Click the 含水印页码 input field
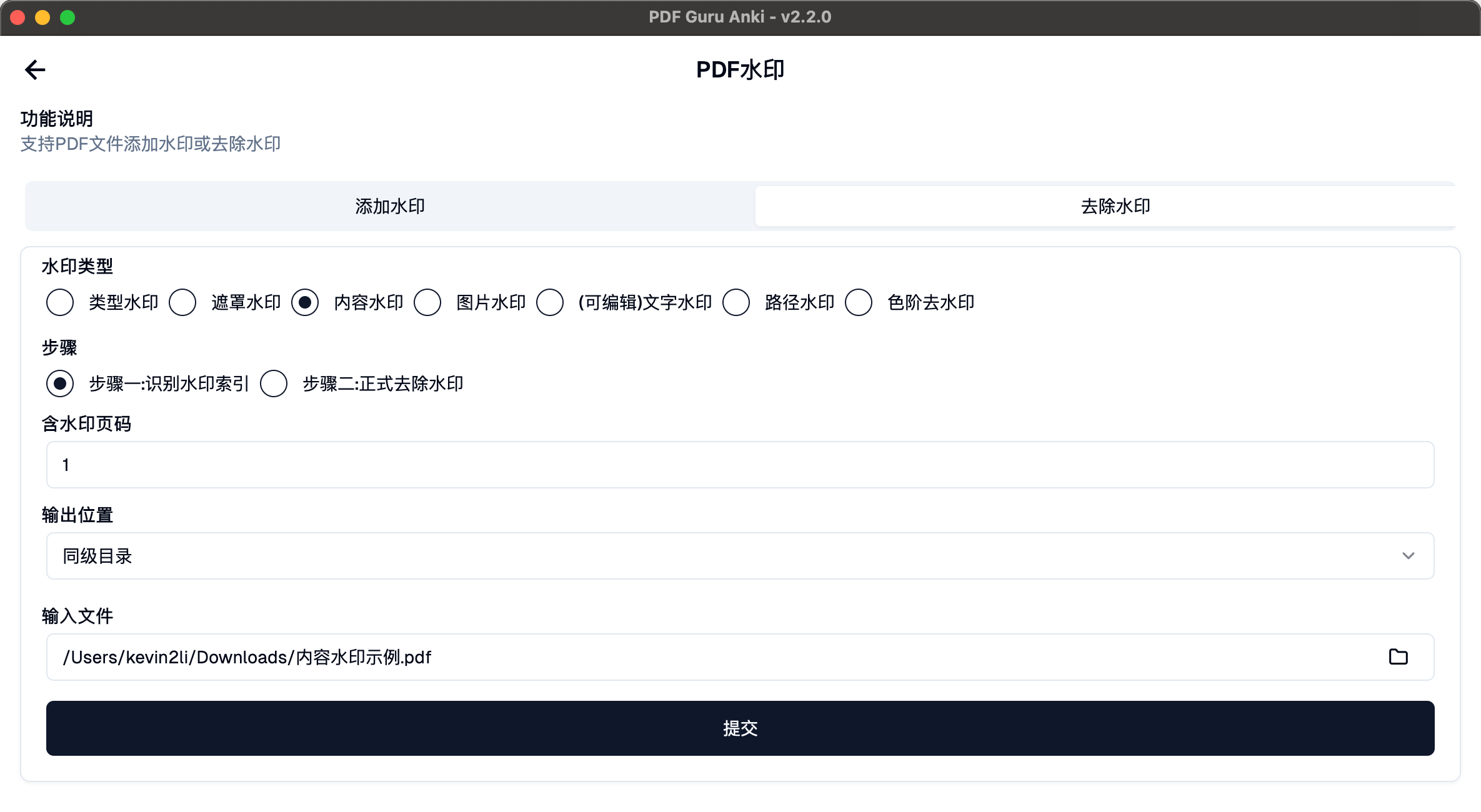The image size is (1481, 812). point(740,465)
